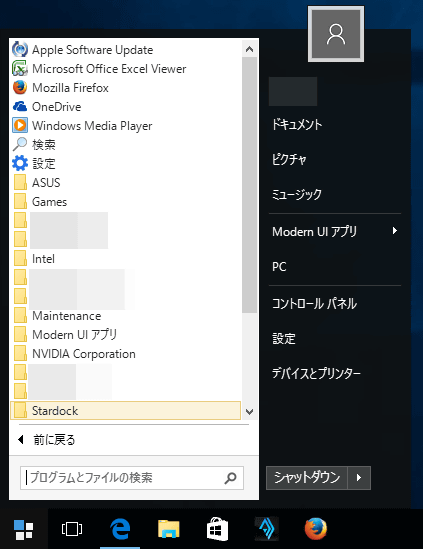Click the user account picture at the top
Viewport: 423px width, 549px height.
336,34
